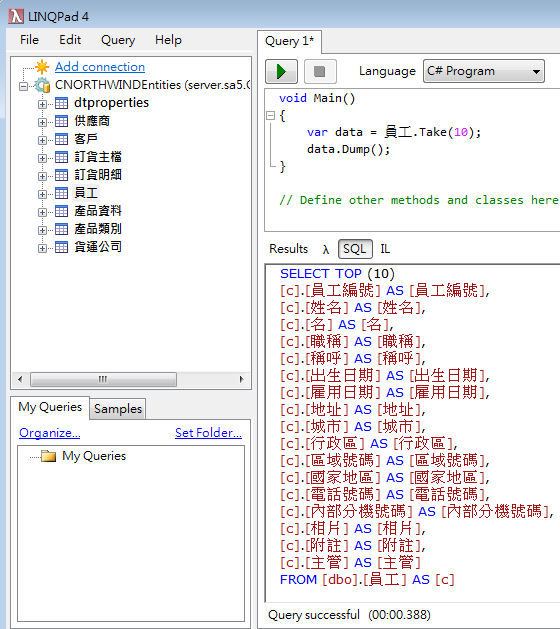
Task: Switch to the Samples tab
Action: pyautogui.click(x=118, y=409)
